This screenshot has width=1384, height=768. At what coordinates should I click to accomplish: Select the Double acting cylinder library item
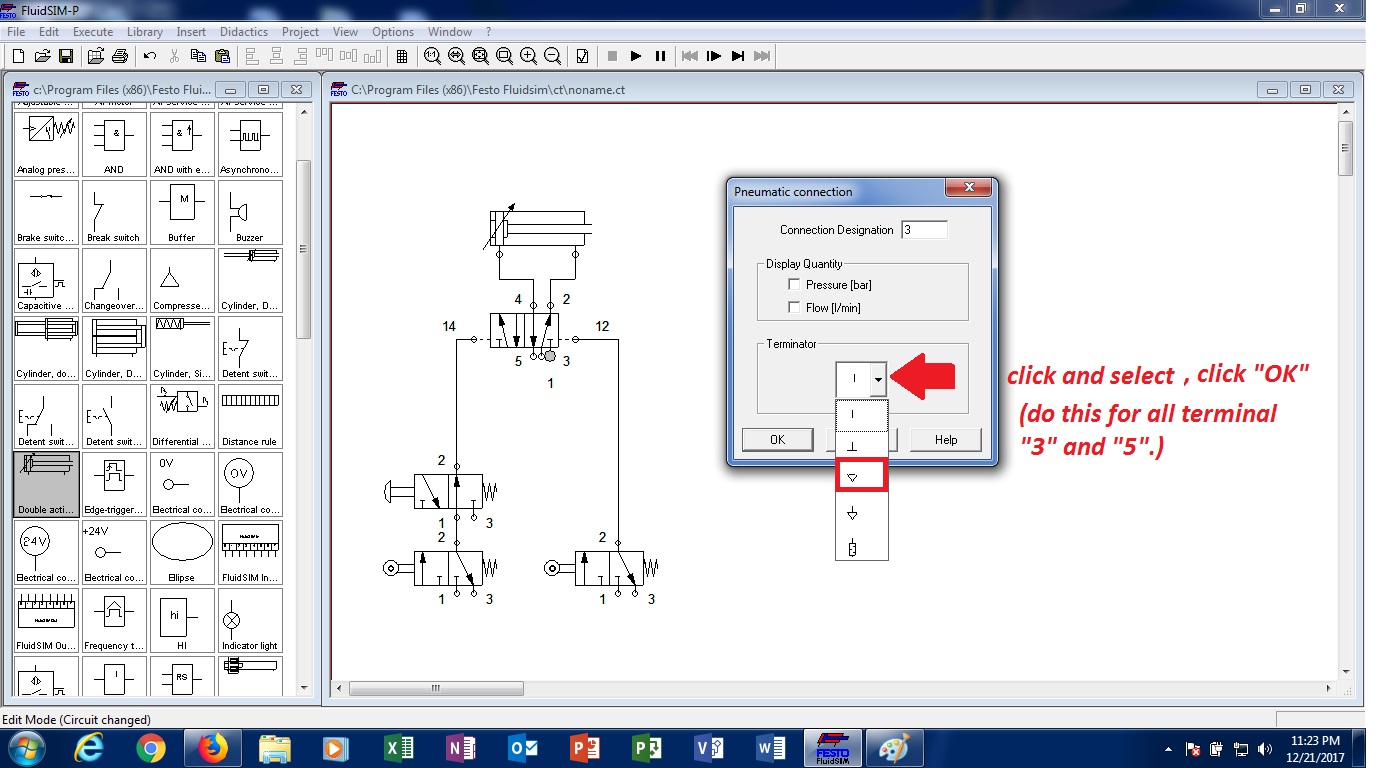[x=46, y=484]
